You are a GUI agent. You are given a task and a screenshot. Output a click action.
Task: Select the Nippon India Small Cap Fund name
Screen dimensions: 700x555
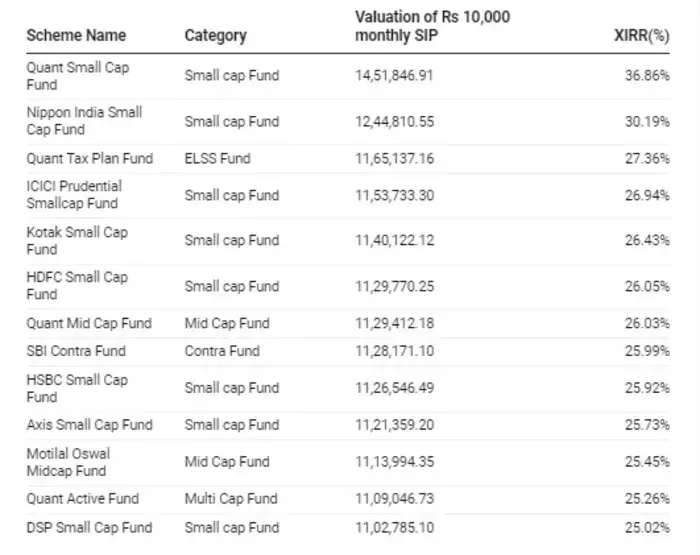point(84,121)
